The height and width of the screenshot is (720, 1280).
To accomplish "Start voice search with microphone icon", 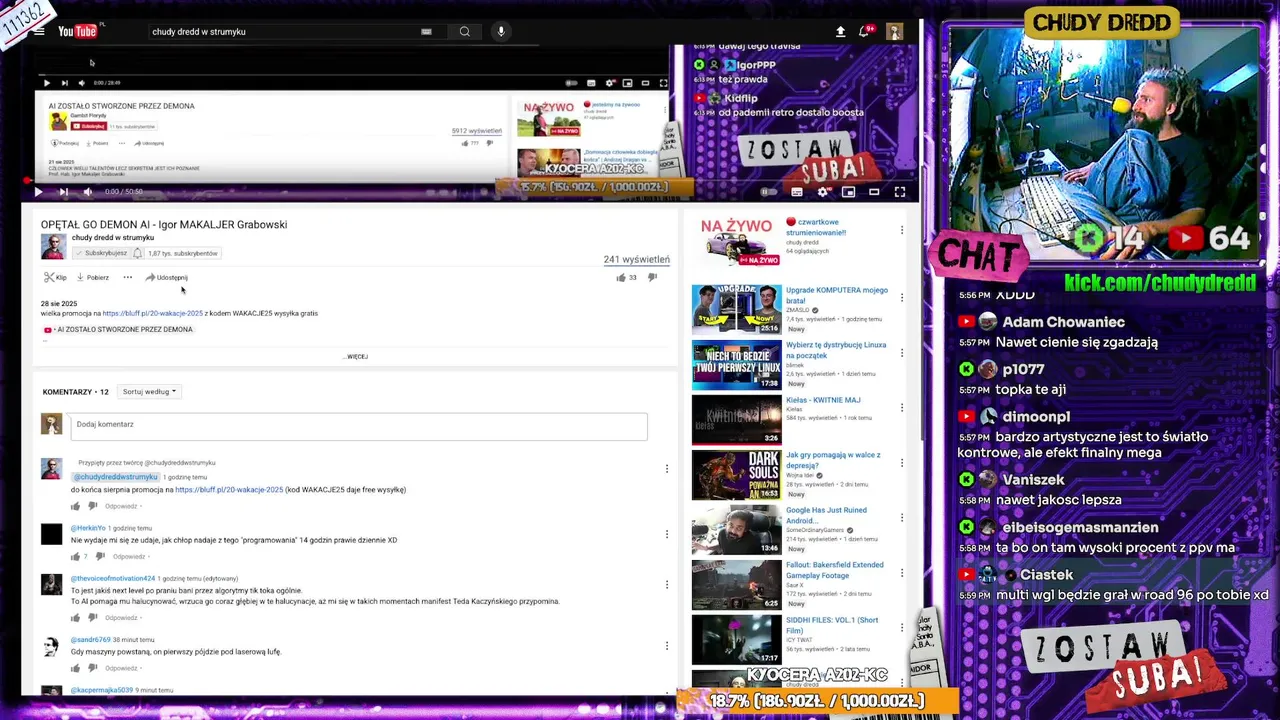I will pyautogui.click(x=501, y=31).
